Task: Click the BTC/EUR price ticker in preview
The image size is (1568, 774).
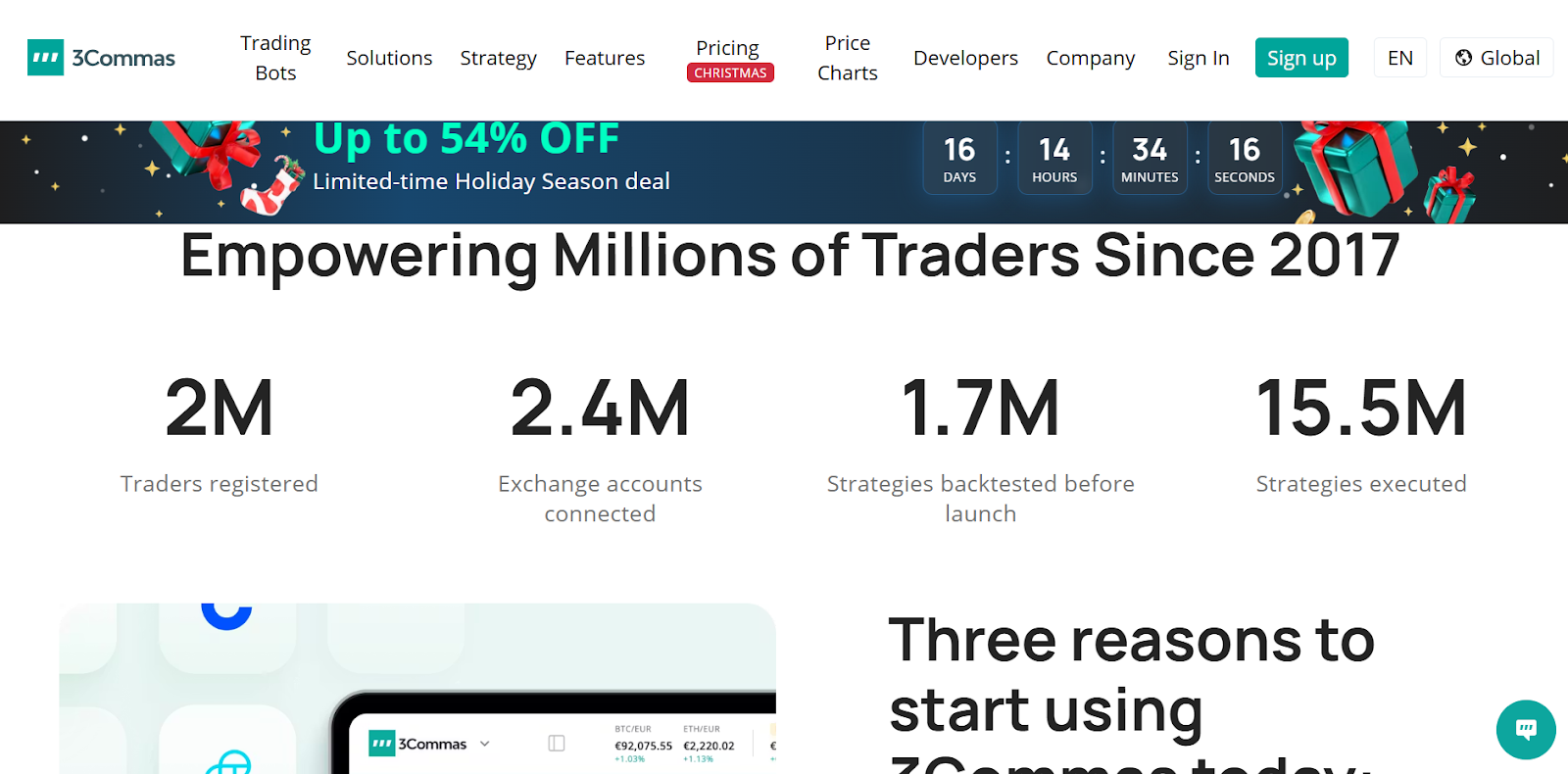Action: tap(643, 745)
